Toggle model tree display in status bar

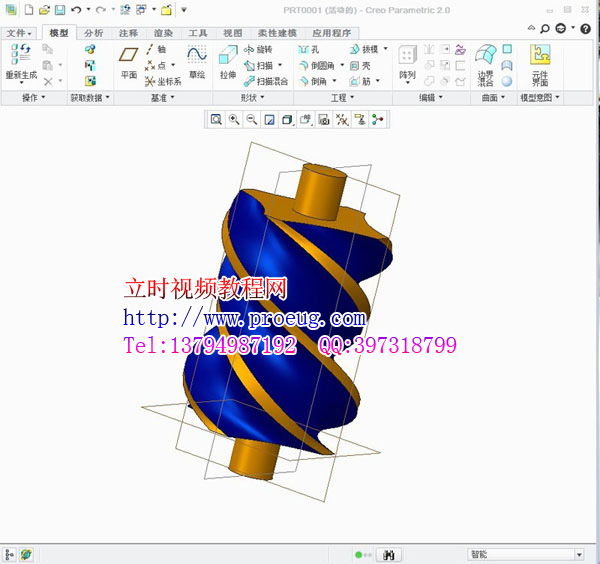click(9, 554)
